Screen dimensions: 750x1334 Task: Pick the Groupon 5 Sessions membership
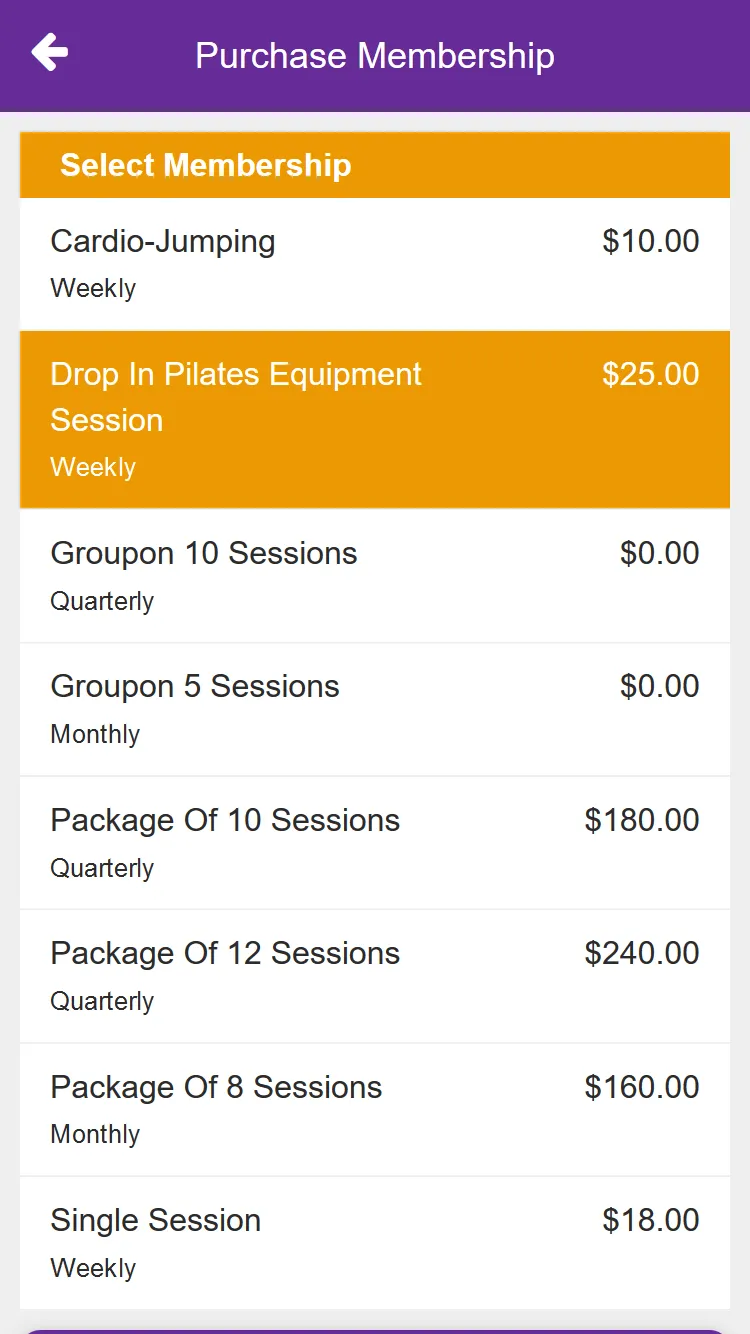click(x=375, y=709)
